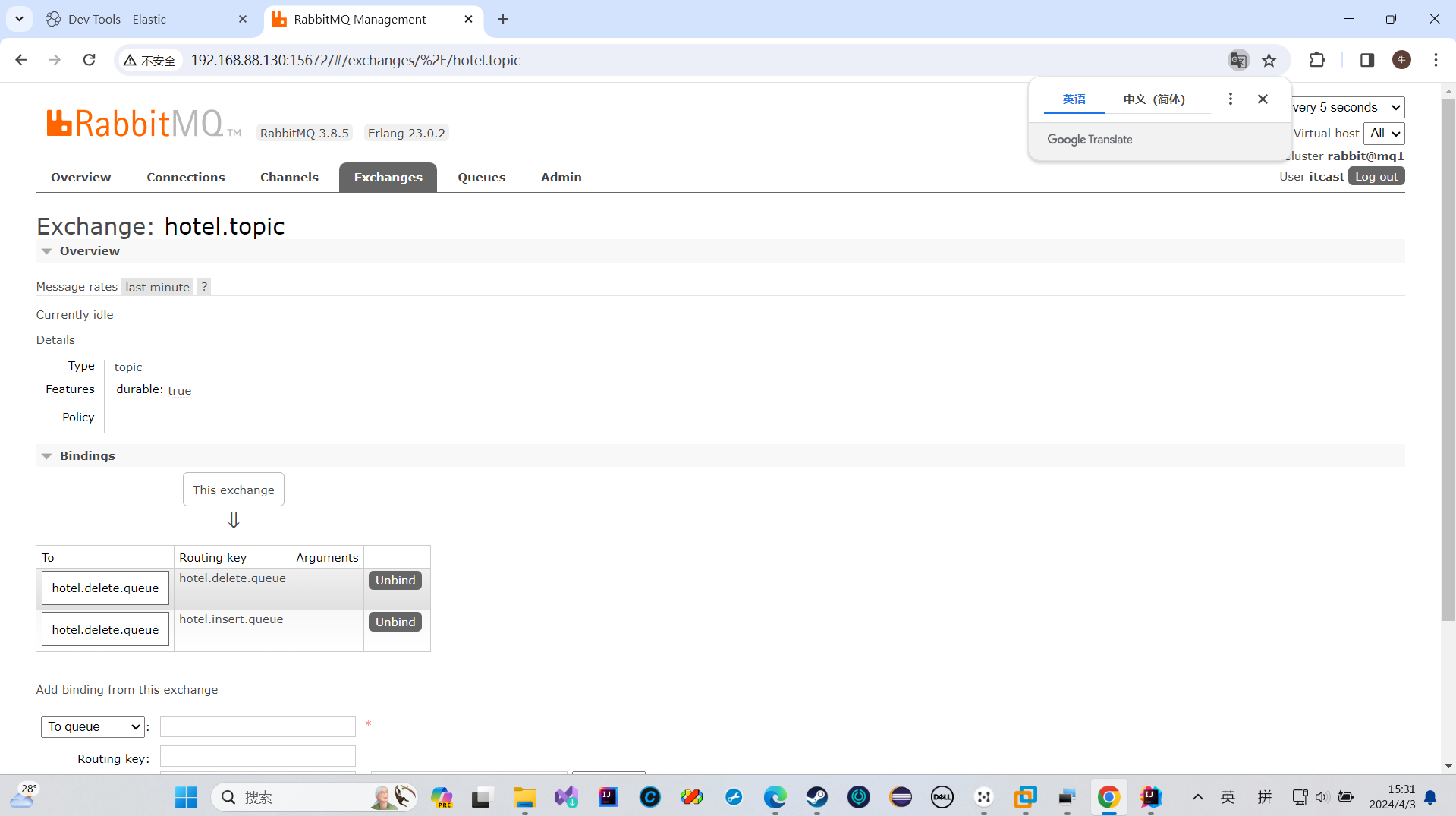Screen dimensions: 1456x816
Task: Go to the Connections tab
Action: pos(185,177)
